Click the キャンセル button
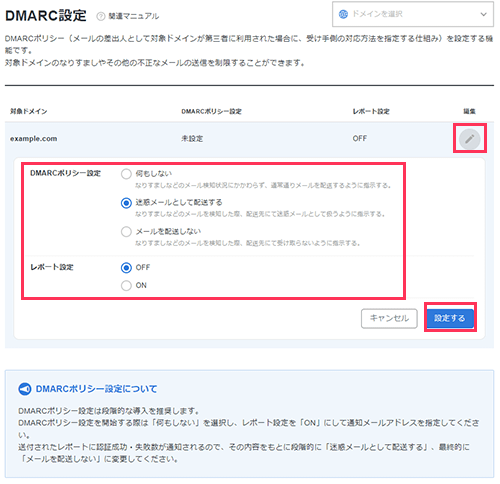Image resolution: width=500 pixels, height=484 pixels. 389,318
